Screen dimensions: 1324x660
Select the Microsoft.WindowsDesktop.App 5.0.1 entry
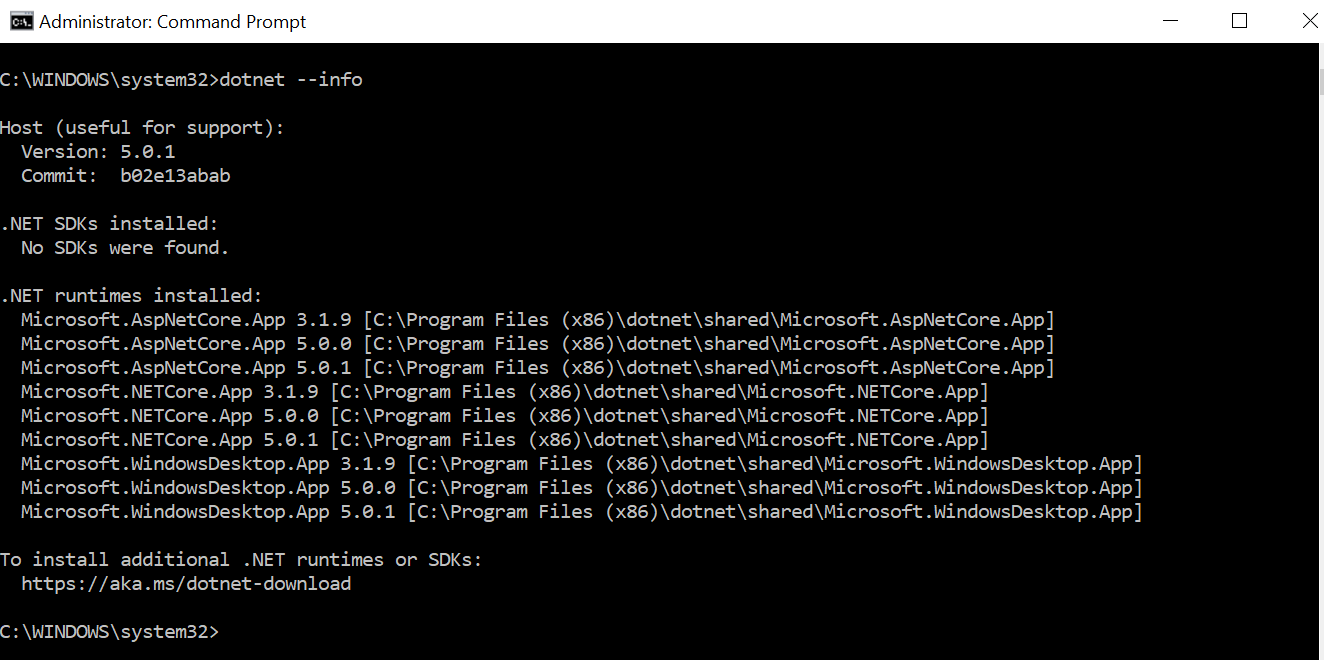tap(573, 511)
